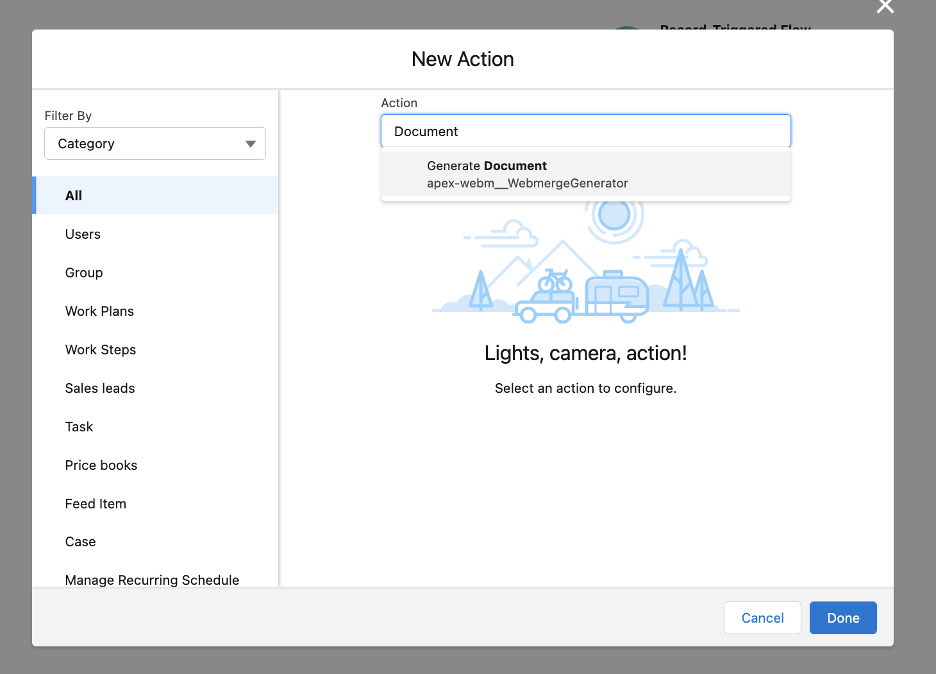Viewport: 936px width, 674px height.
Task: Click the Category dropdown chevron arrow
Action: 249,143
